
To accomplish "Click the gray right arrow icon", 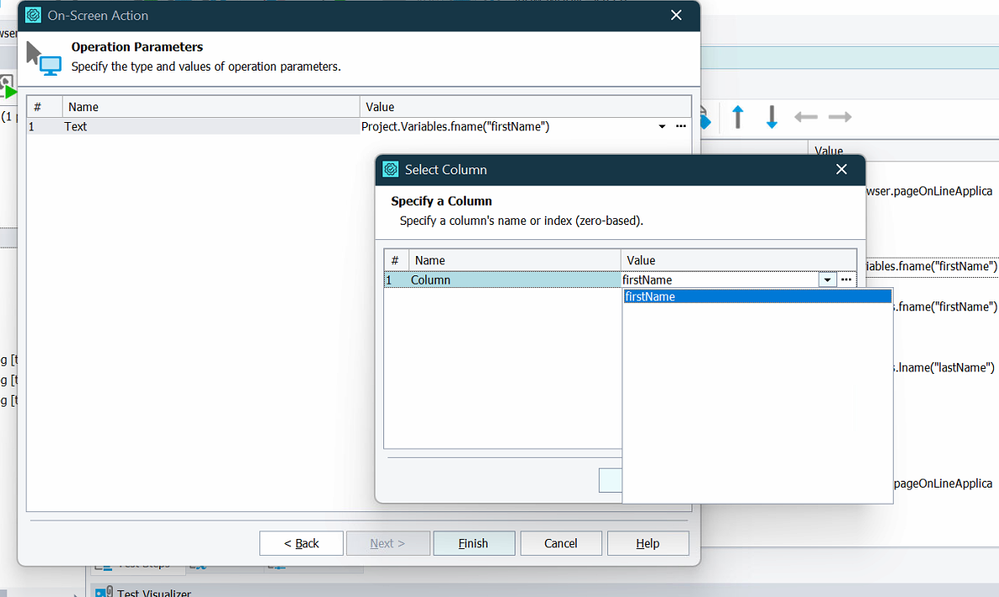I will (840, 117).
